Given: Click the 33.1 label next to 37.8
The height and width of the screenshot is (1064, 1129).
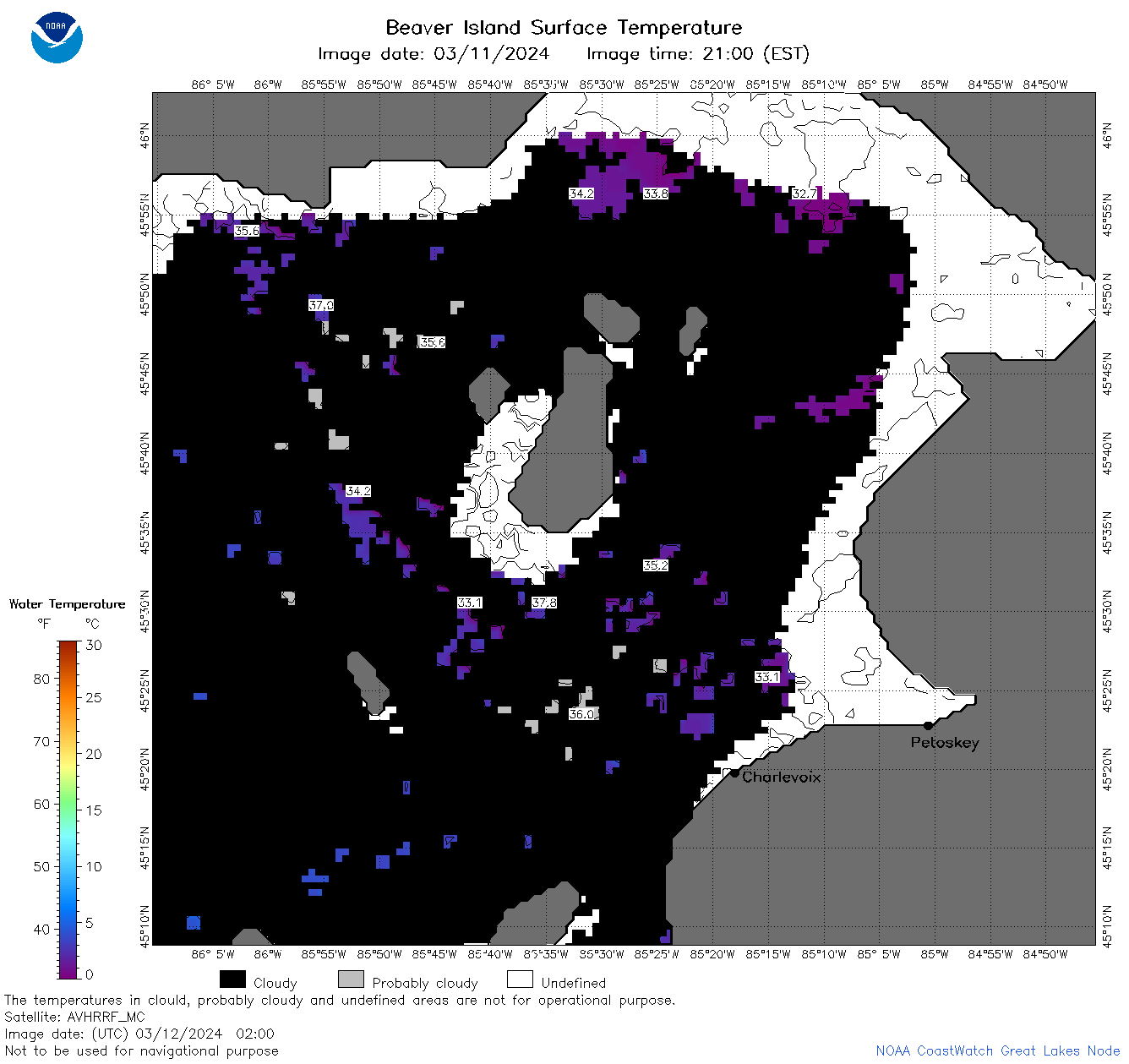Looking at the screenshot, I should (x=470, y=603).
